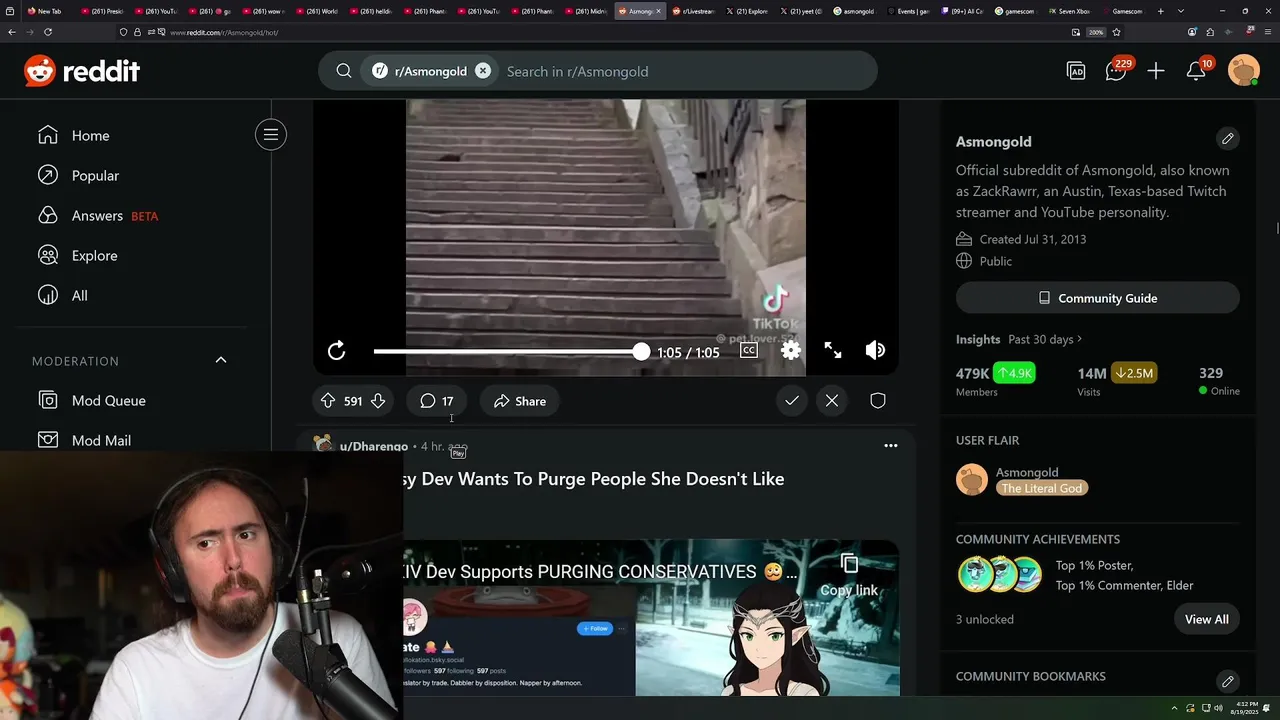Viewport: 1280px width, 720px height.
Task: Open the Home feed icon
Action: click(48, 135)
